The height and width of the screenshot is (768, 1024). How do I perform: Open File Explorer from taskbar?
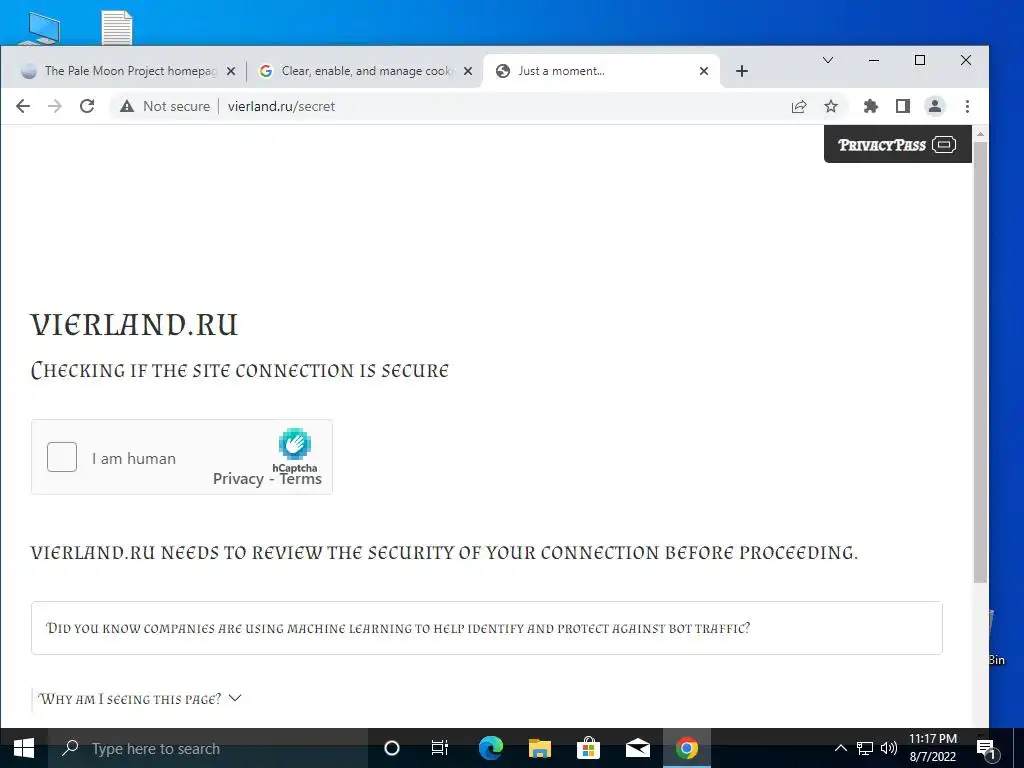539,748
